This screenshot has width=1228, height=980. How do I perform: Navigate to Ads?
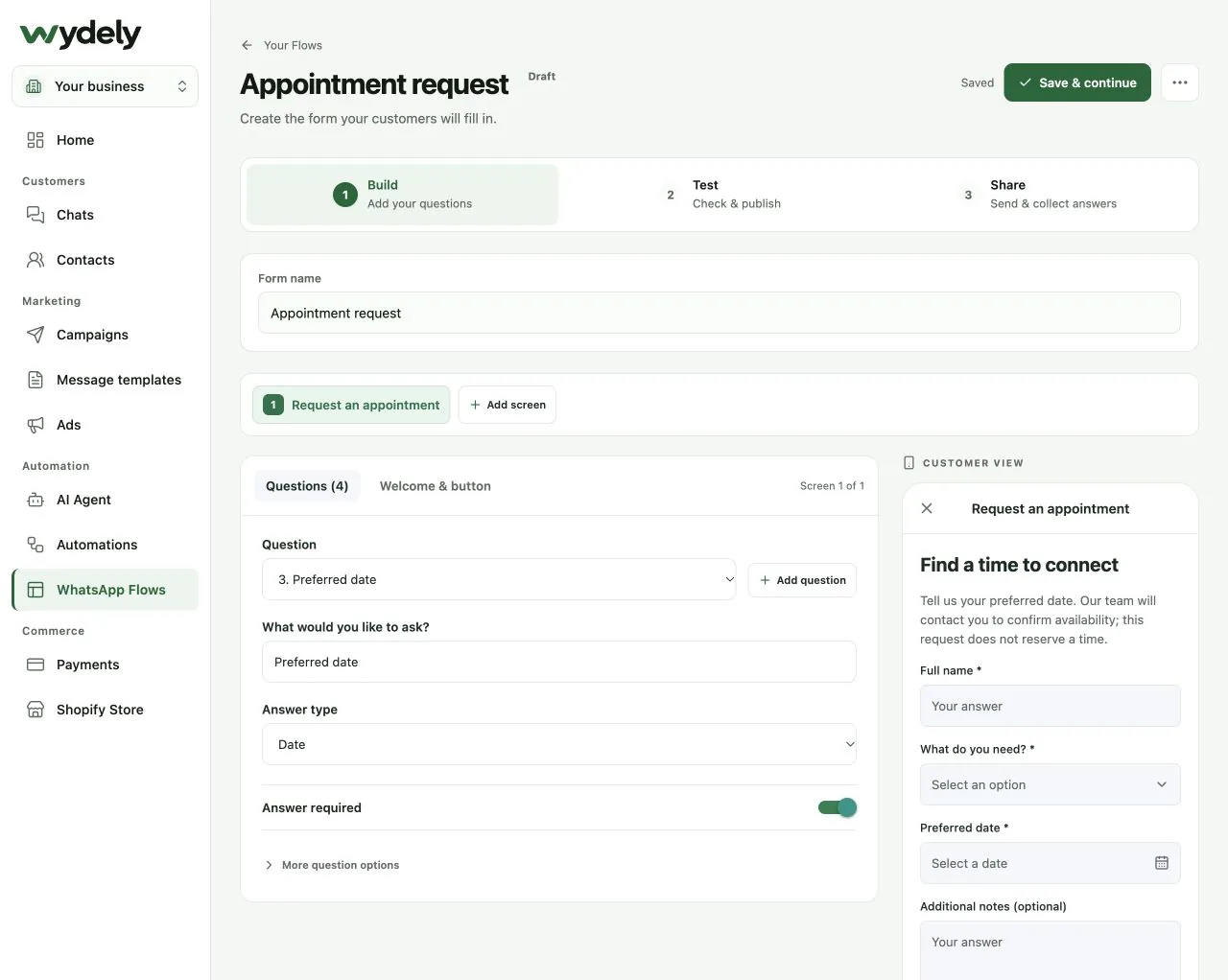coord(106,425)
